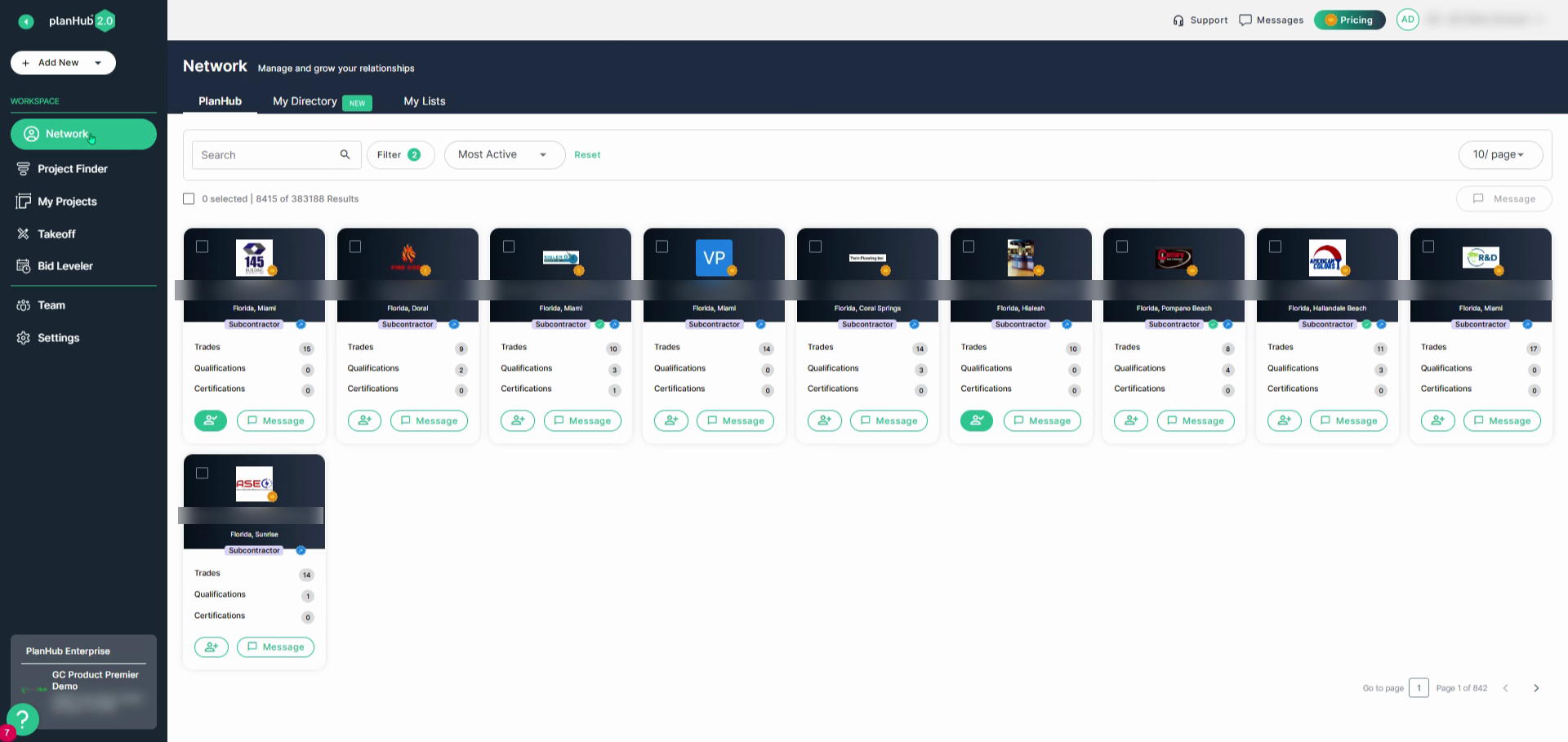
Task: Check the Coral Springs card checkbox
Action: (x=815, y=247)
